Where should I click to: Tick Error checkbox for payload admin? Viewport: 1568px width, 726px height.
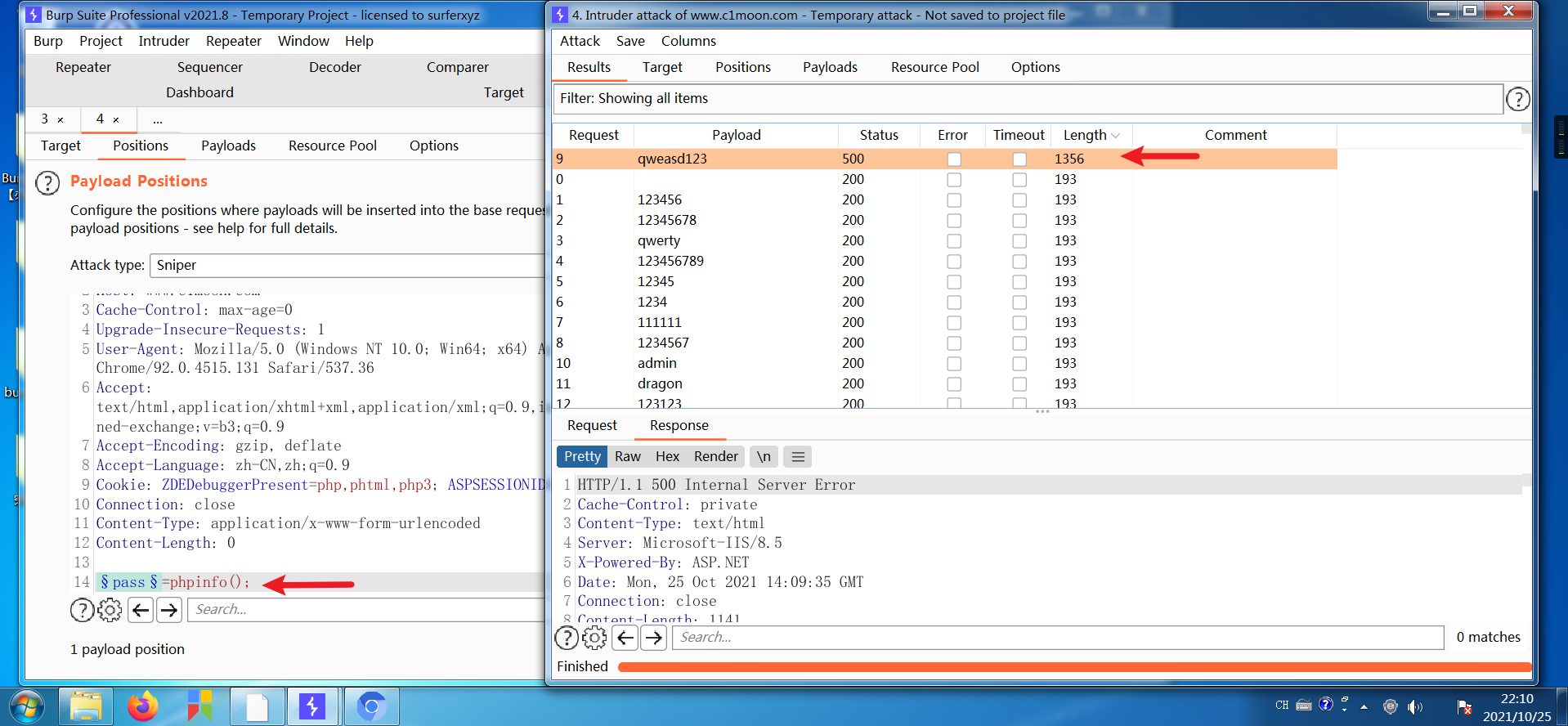pos(953,364)
